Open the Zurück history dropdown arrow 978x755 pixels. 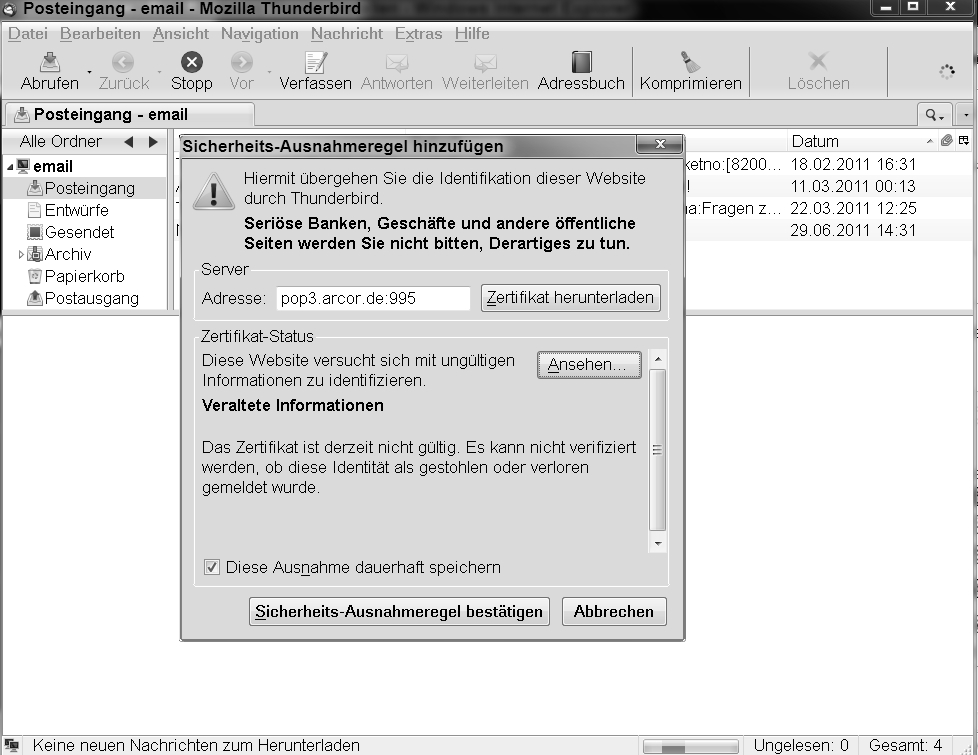159,72
